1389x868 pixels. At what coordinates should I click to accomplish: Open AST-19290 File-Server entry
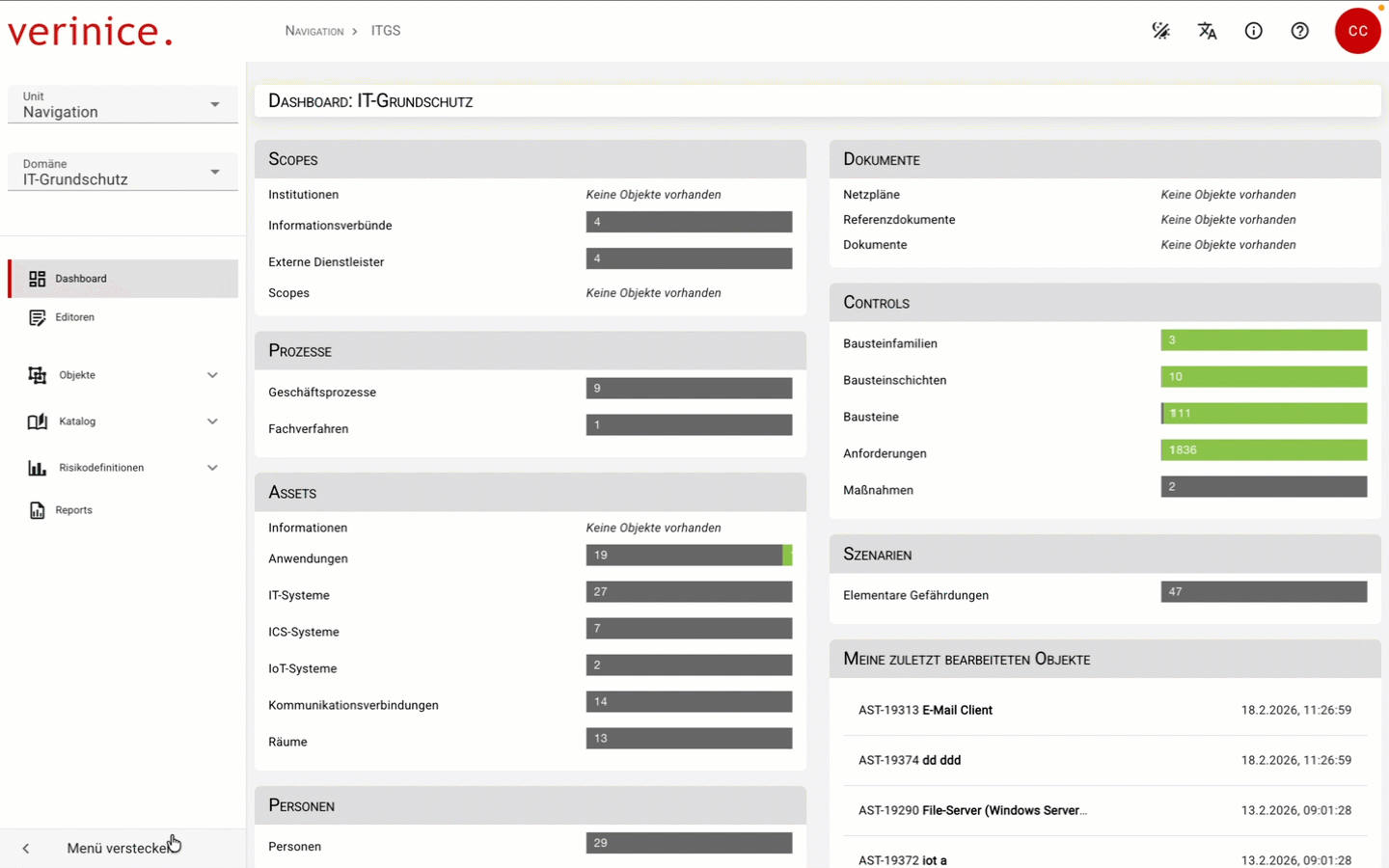tap(1104, 810)
